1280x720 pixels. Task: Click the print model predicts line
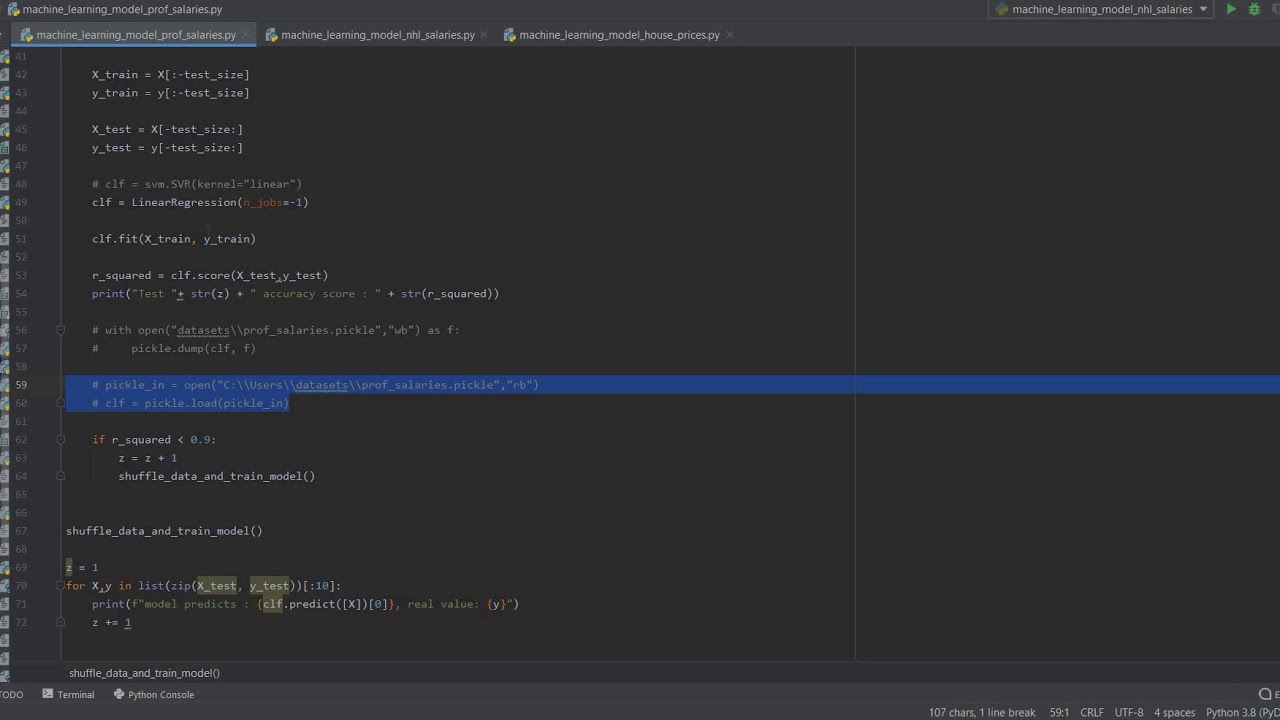(x=305, y=604)
